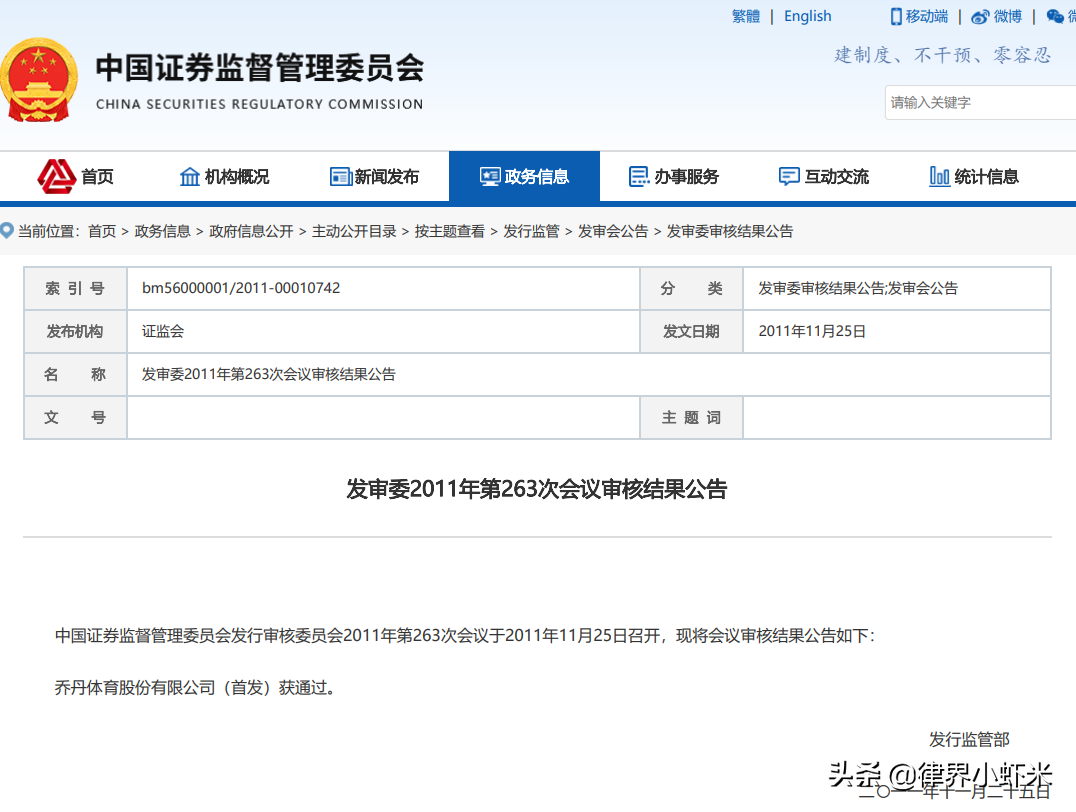The width and height of the screenshot is (1076, 812).
Task: Click the 统计信息 bar chart icon
Action: 938,176
